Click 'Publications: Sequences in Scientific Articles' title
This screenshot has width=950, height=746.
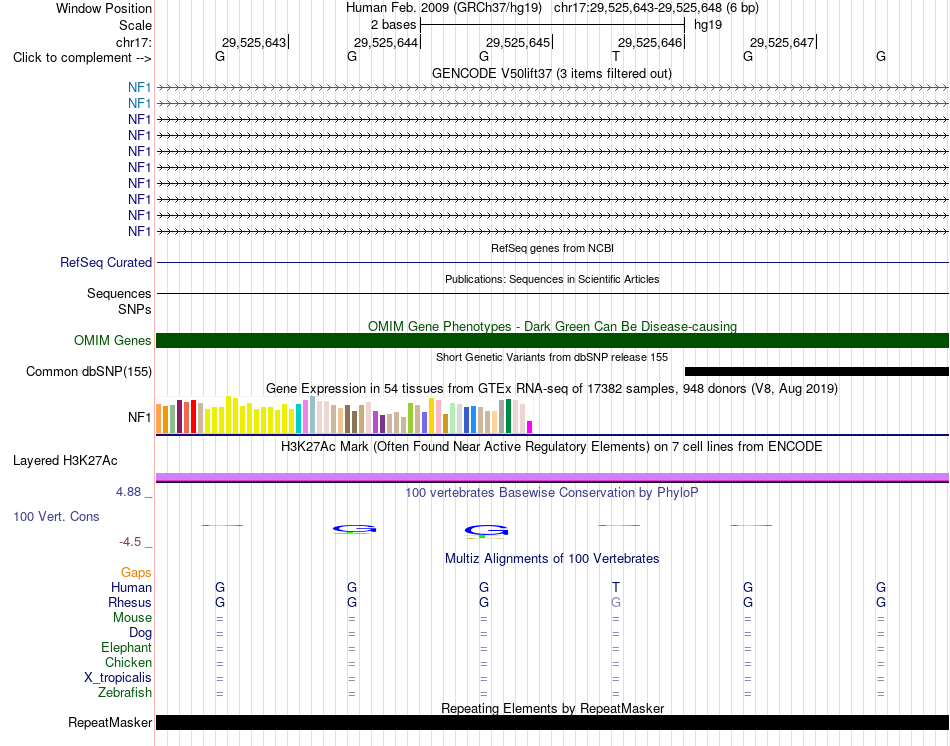[x=552, y=279]
